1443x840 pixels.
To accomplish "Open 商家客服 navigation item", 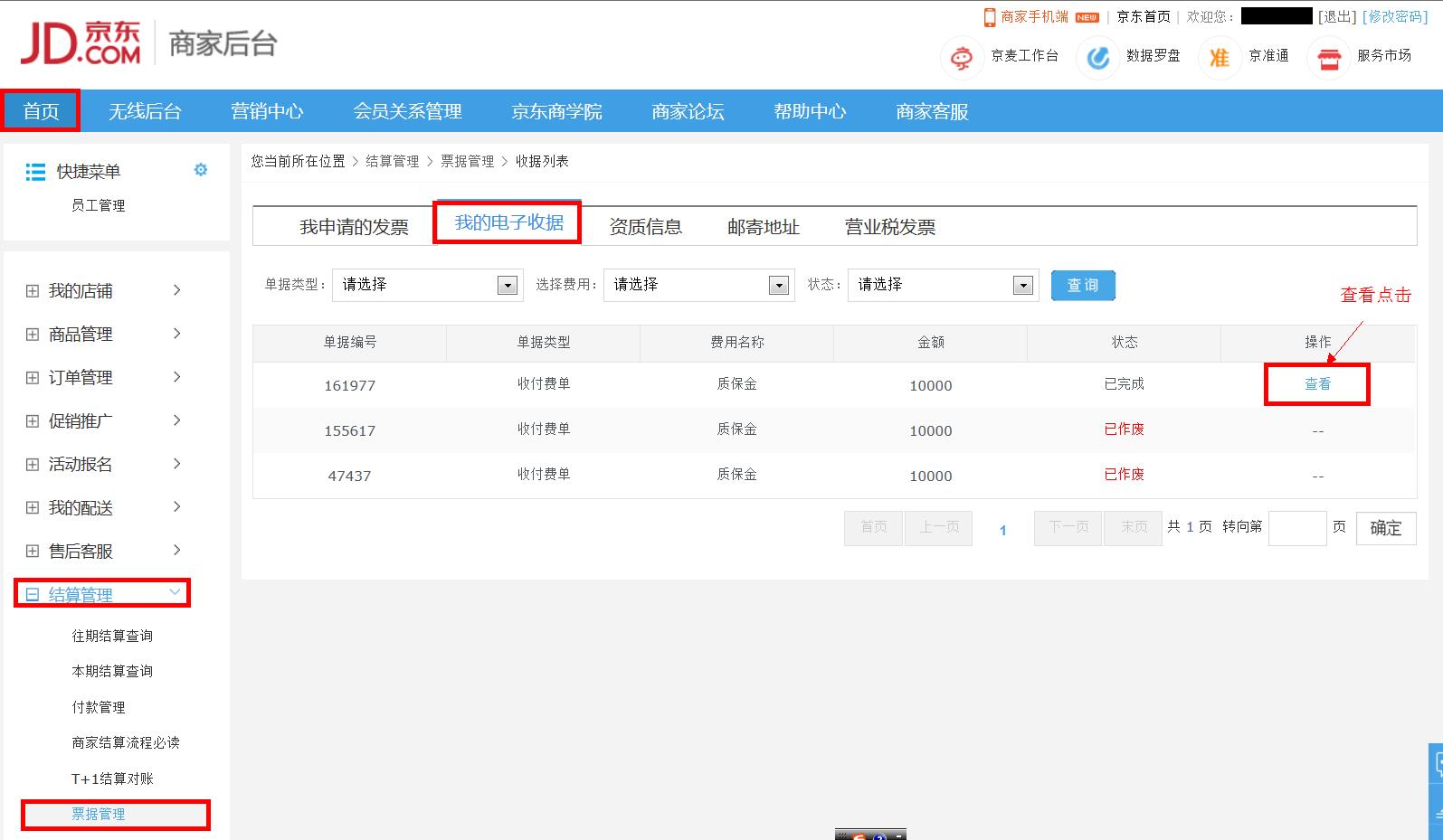I will pyautogui.click(x=932, y=111).
